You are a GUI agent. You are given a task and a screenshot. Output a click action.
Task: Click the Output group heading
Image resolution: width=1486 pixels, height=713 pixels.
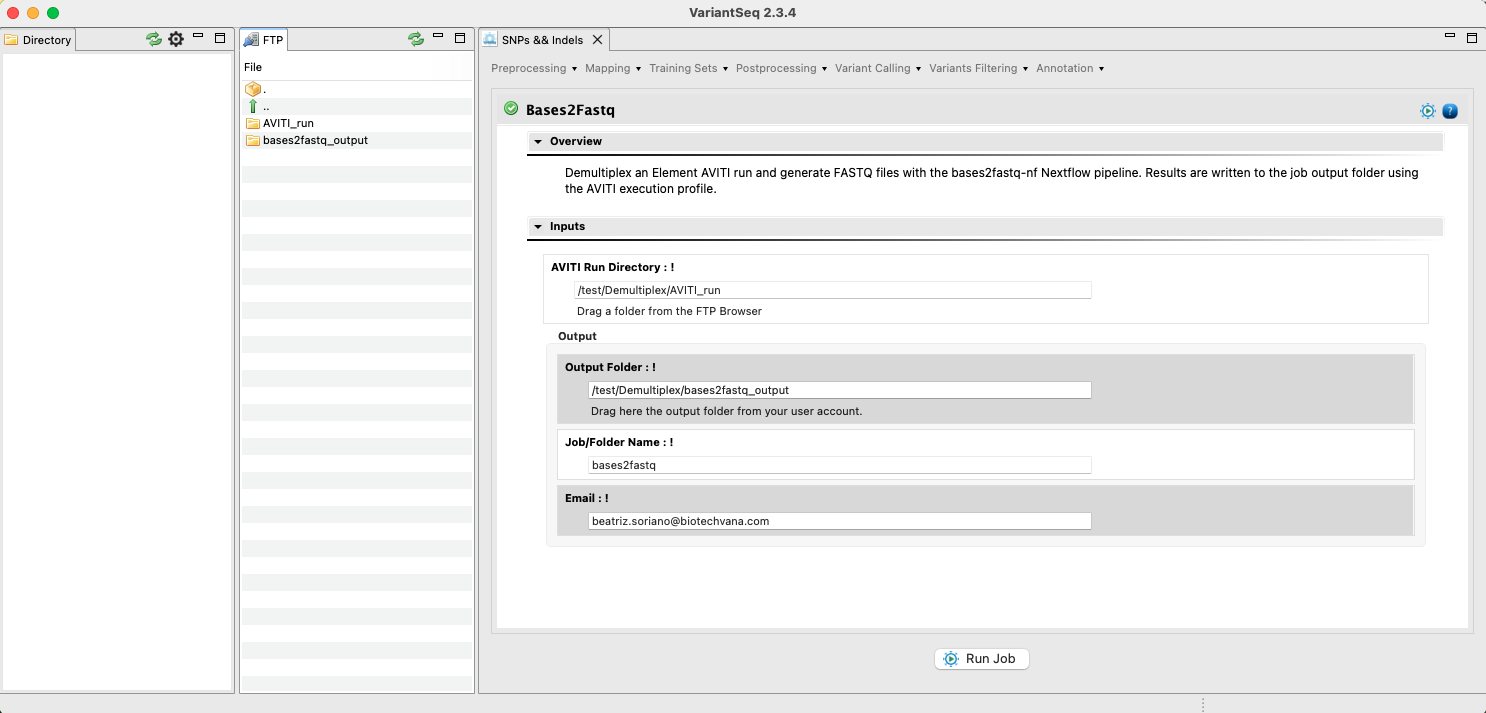[577, 337]
